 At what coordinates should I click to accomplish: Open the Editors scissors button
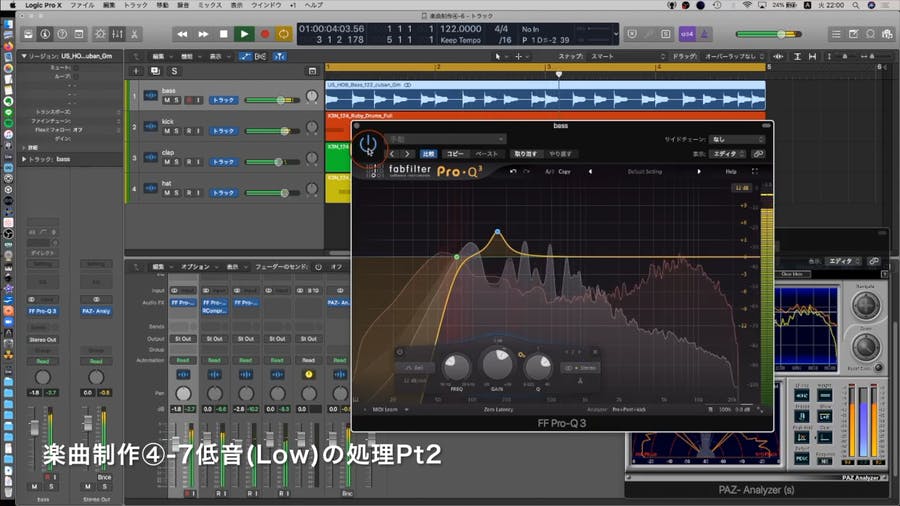point(134,34)
